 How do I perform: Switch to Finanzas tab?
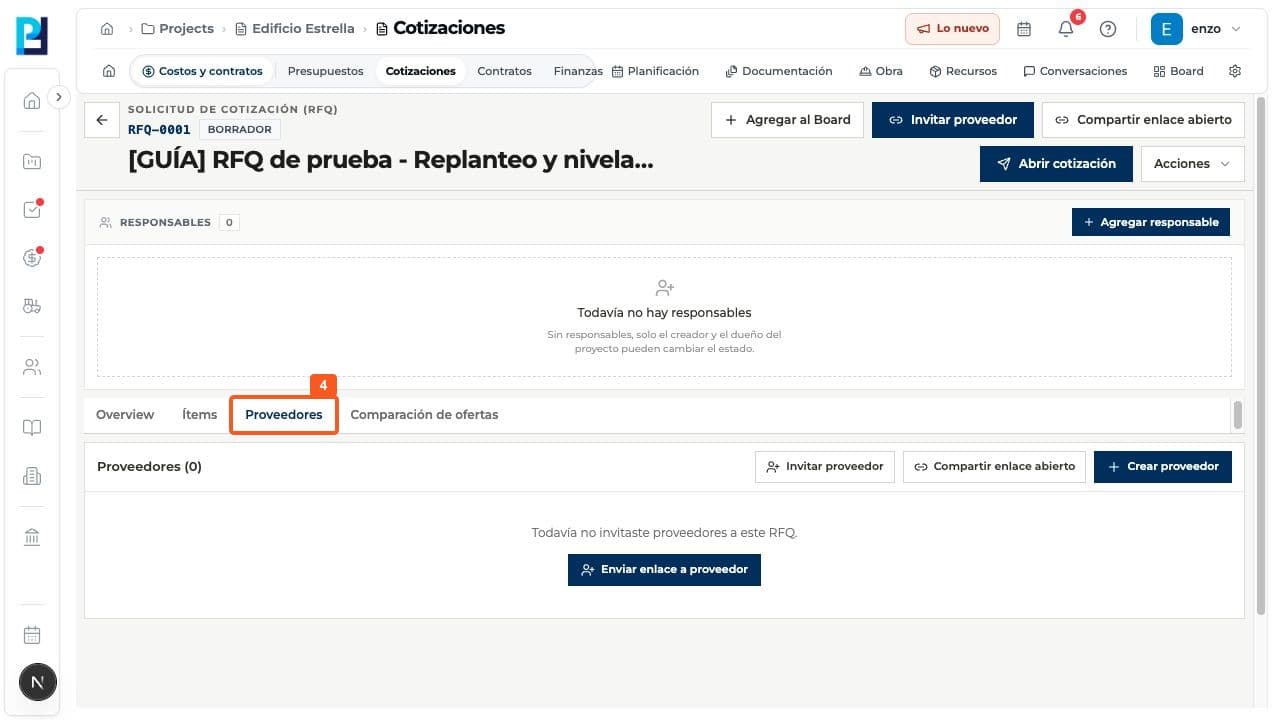click(578, 71)
